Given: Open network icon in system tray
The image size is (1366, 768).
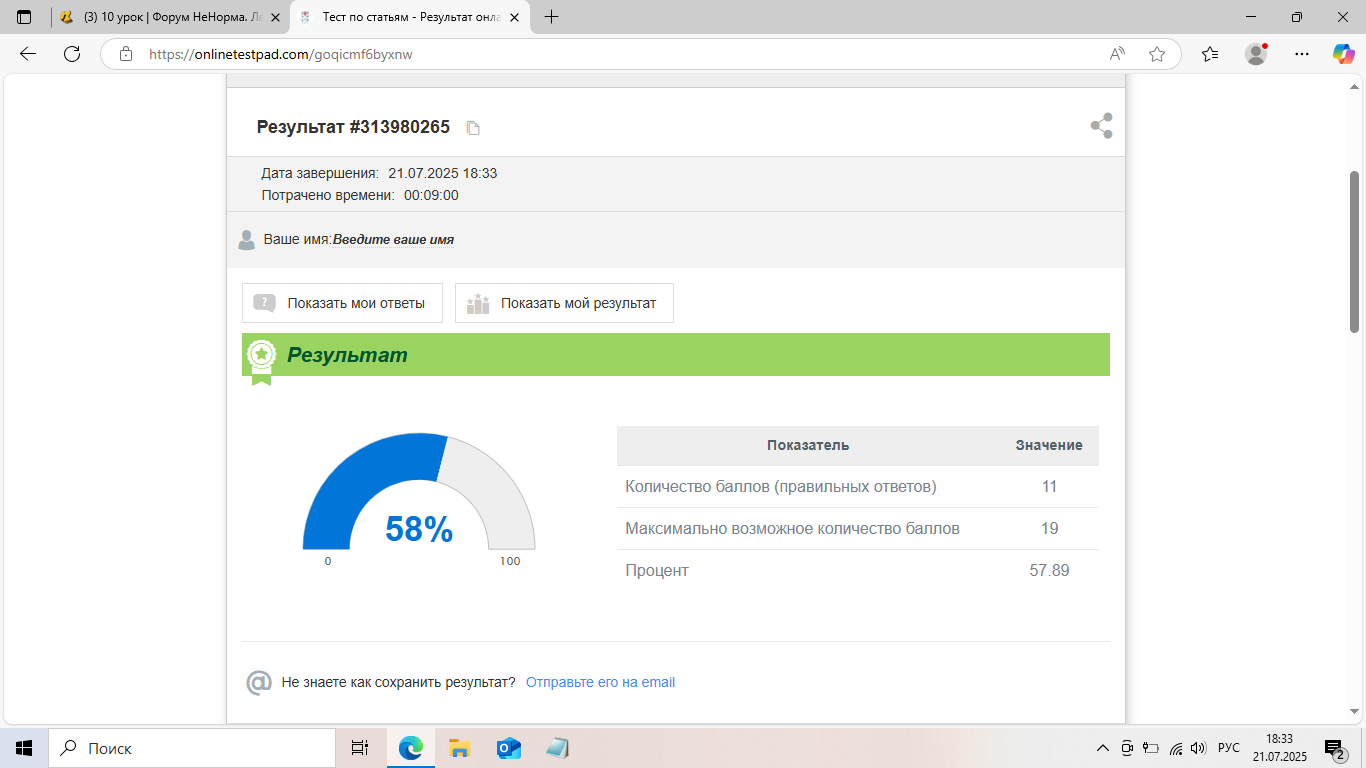Looking at the screenshot, I should coord(1176,748).
